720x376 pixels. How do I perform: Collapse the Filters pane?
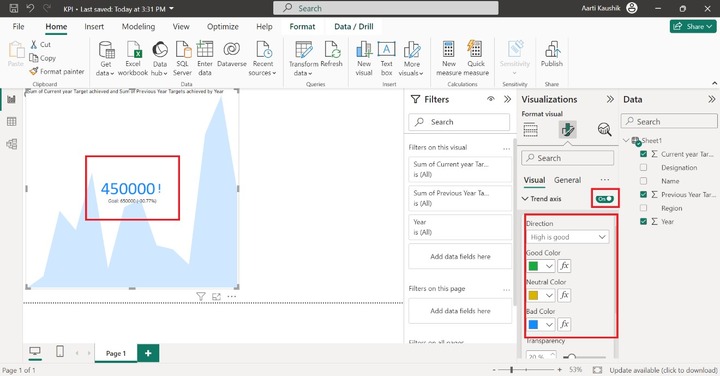(x=507, y=99)
